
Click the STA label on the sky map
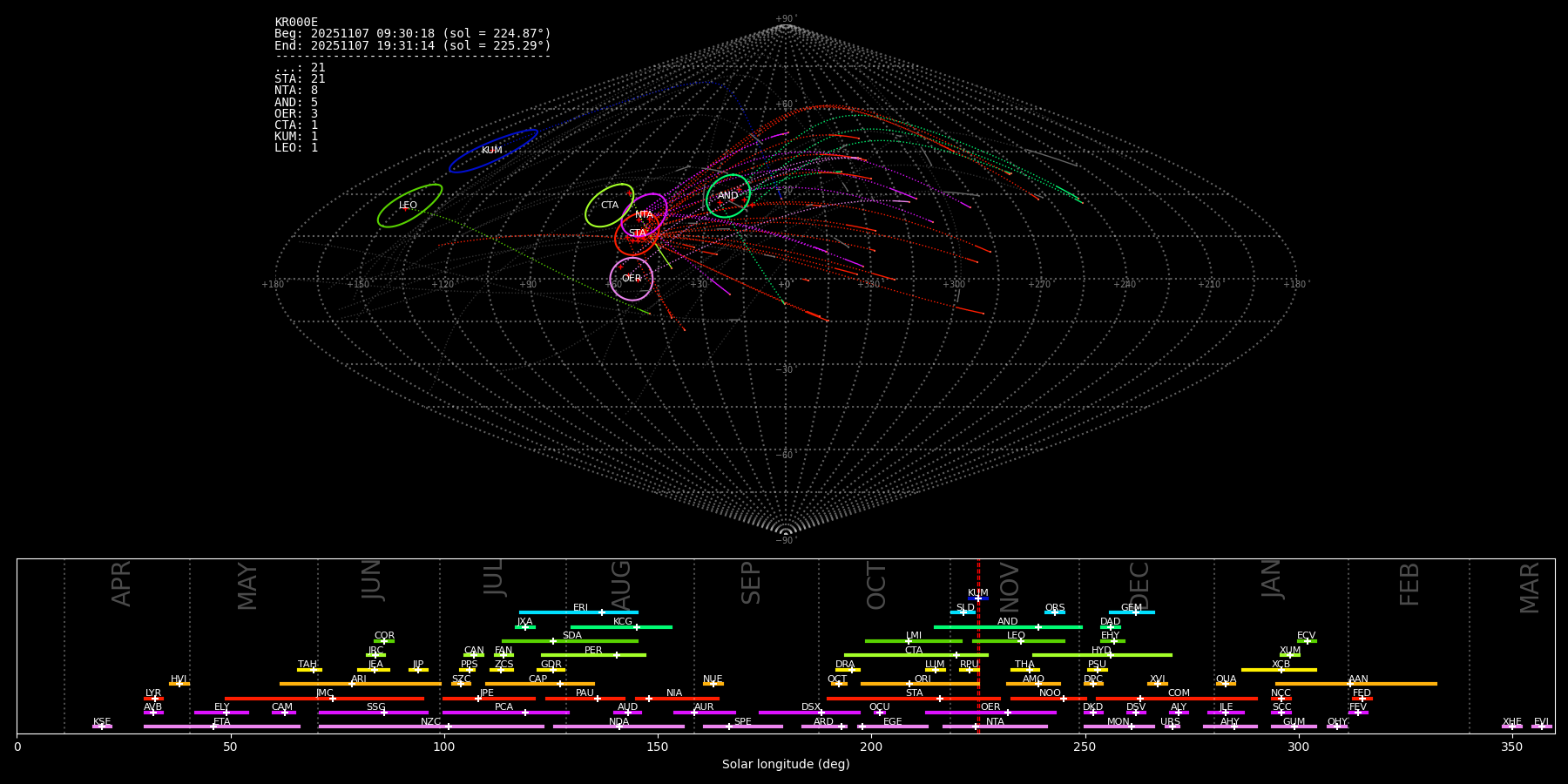[638, 233]
